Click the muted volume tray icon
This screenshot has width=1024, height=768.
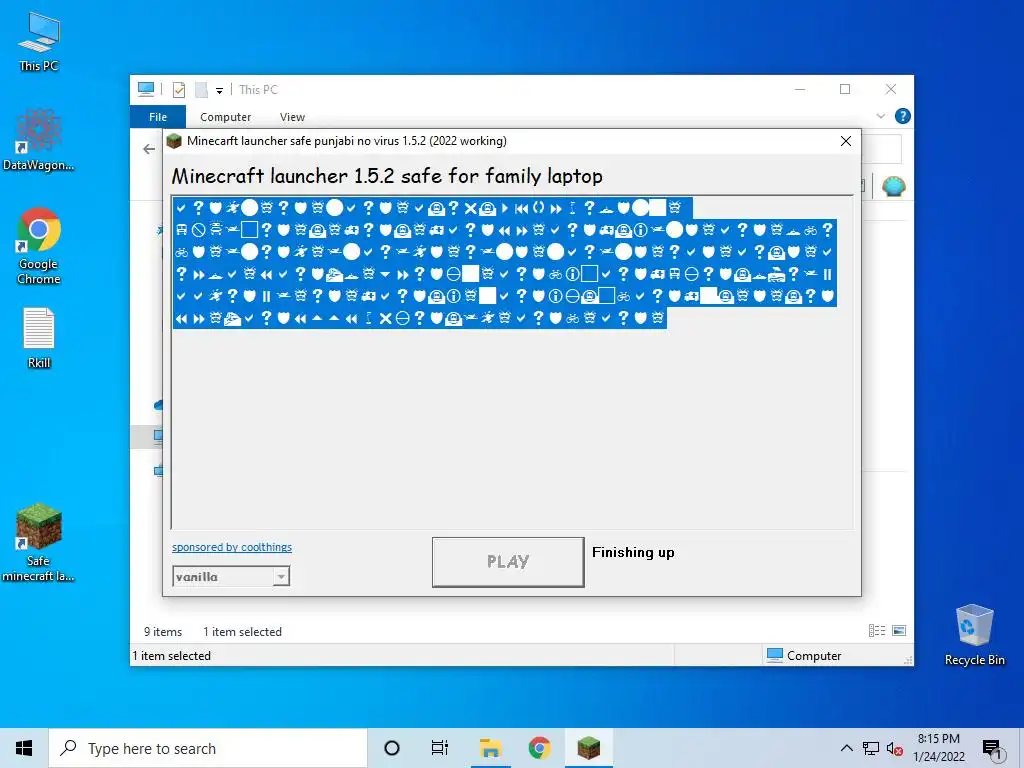tap(894, 748)
